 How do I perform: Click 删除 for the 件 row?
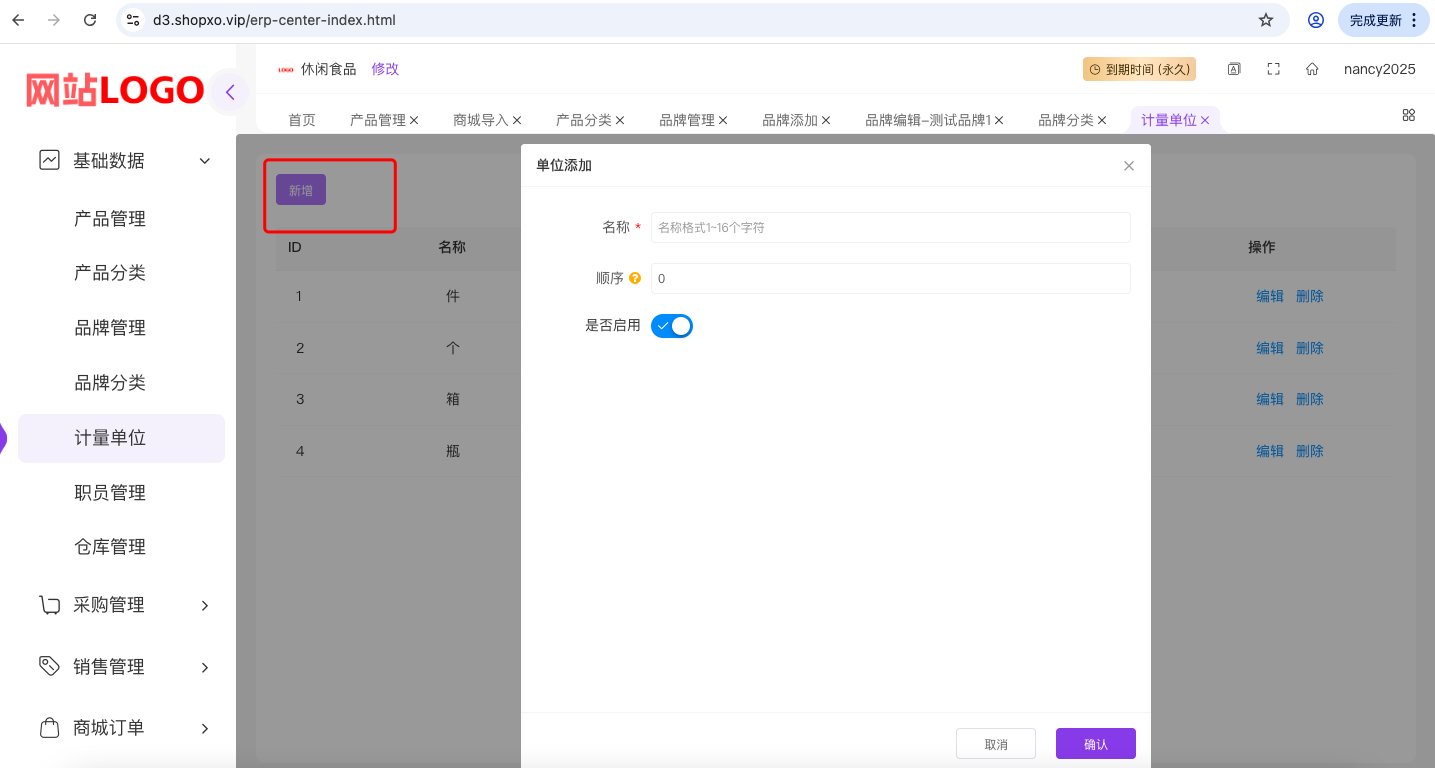tap(1310, 296)
